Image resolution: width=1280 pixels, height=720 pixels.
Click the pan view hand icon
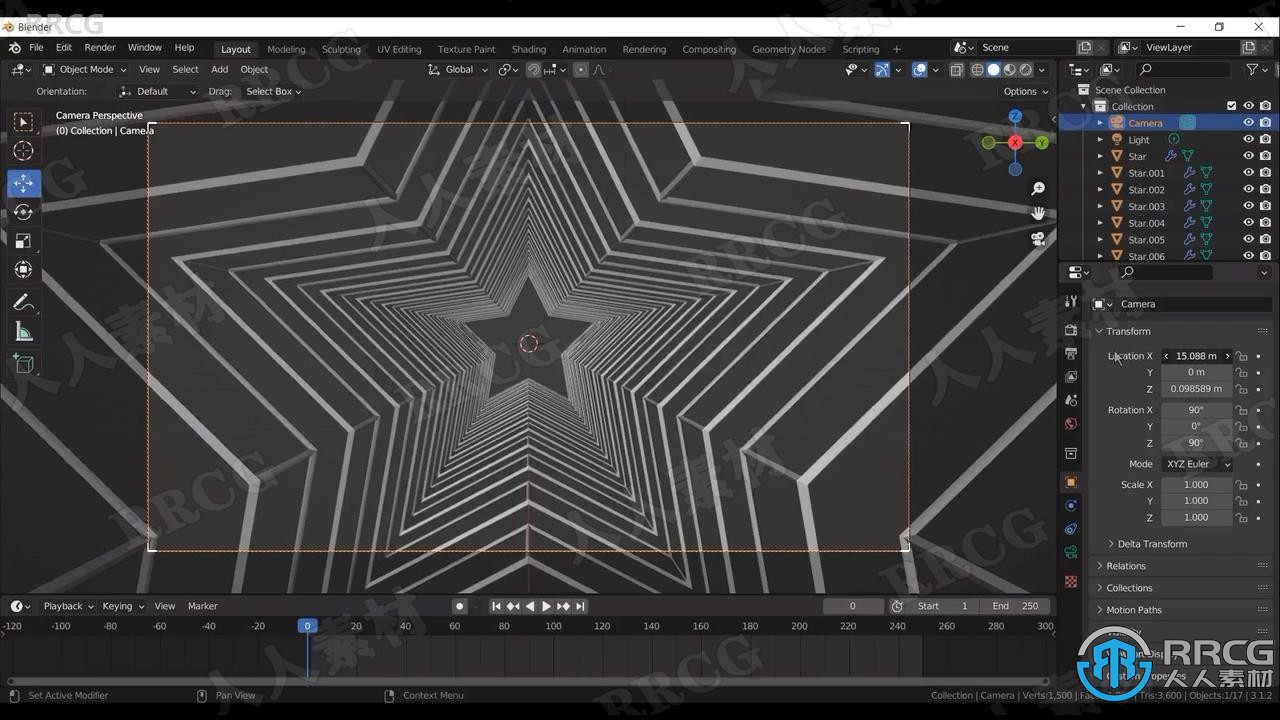1038,213
